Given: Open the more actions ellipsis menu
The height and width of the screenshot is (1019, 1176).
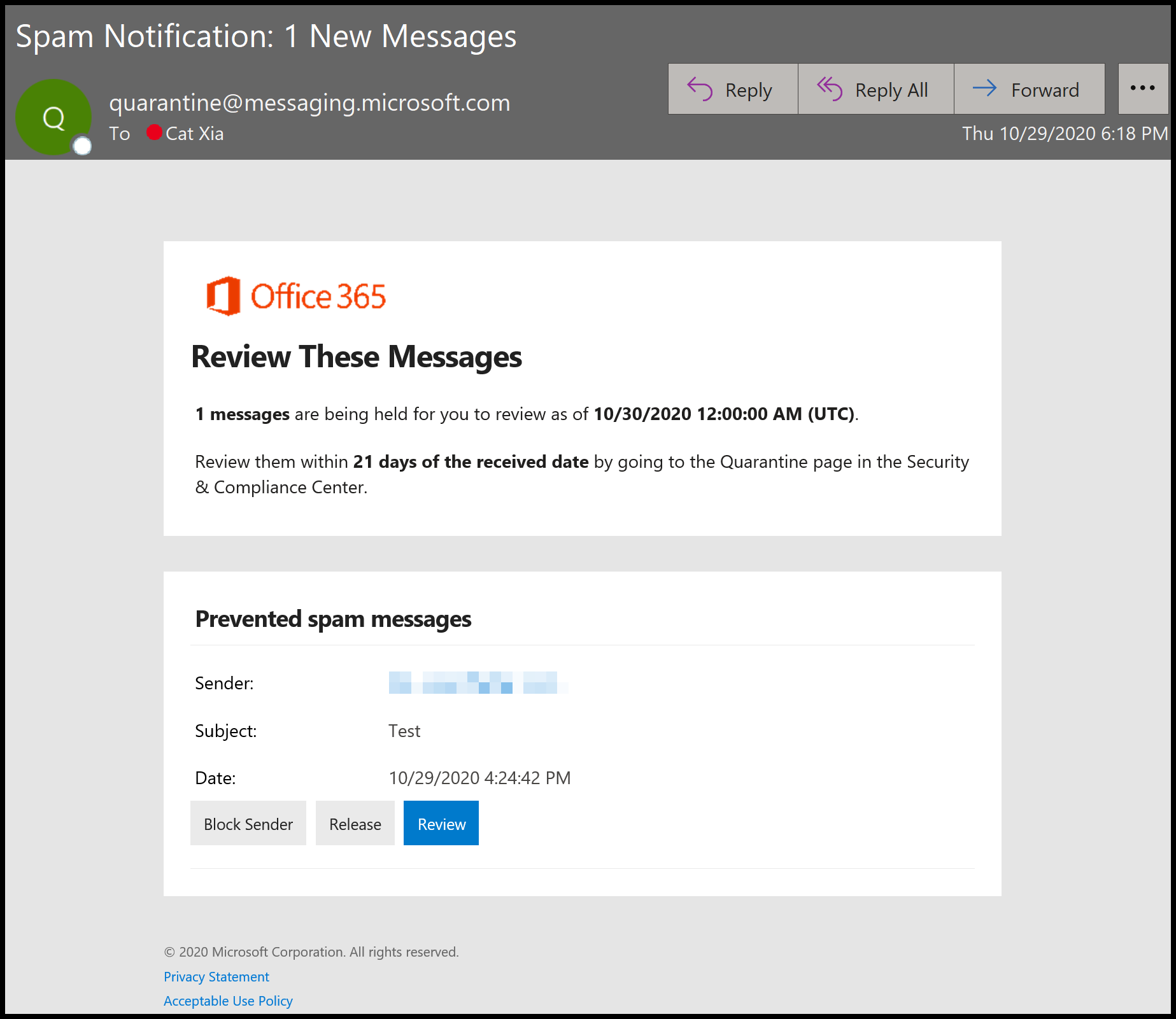Looking at the screenshot, I should coord(1143,89).
